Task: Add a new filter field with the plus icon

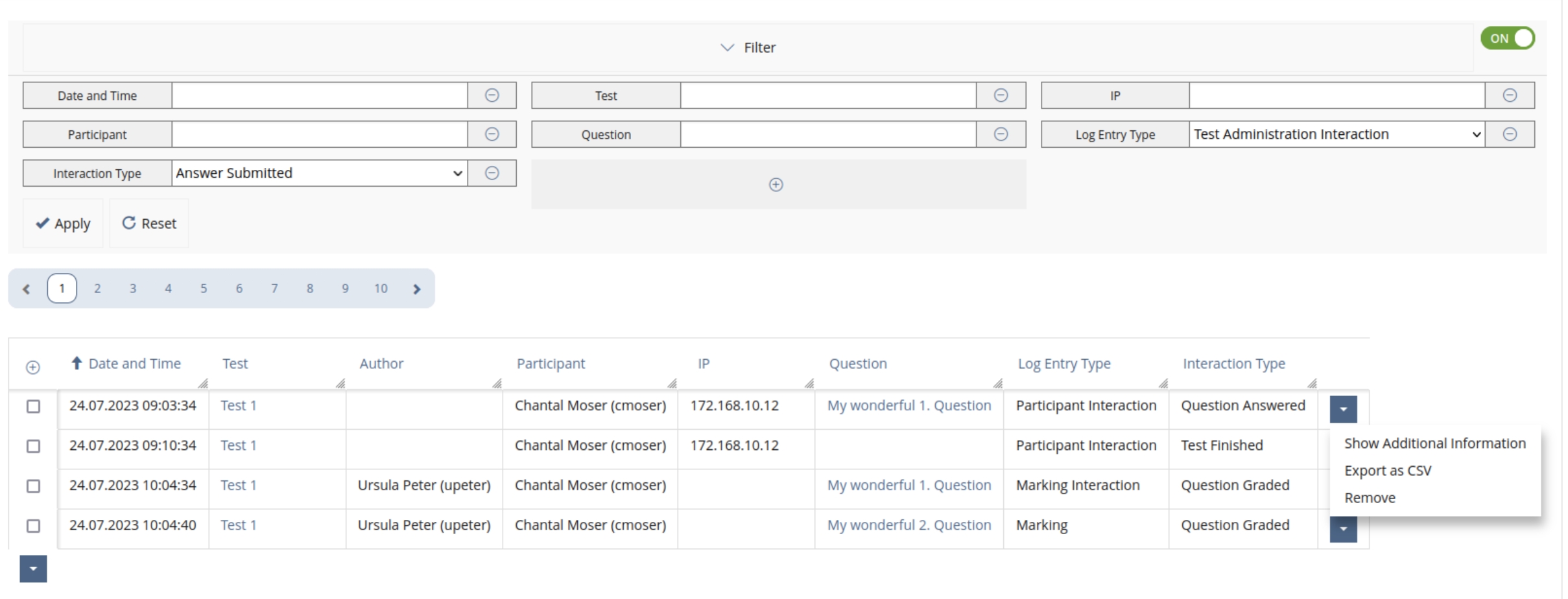Action: click(x=777, y=184)
